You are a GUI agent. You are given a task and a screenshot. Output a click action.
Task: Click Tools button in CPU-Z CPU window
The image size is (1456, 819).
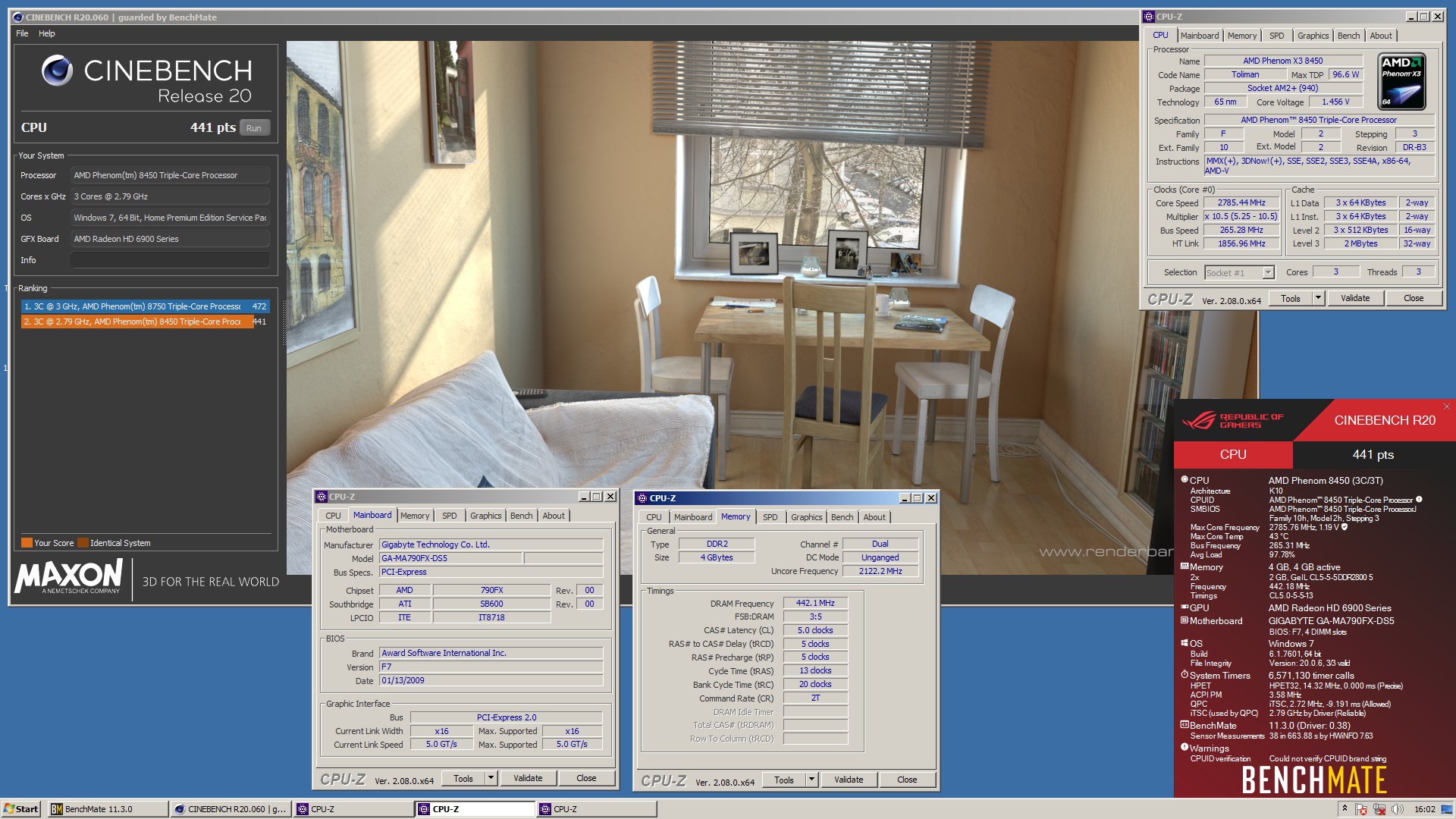click(1291, 298)
